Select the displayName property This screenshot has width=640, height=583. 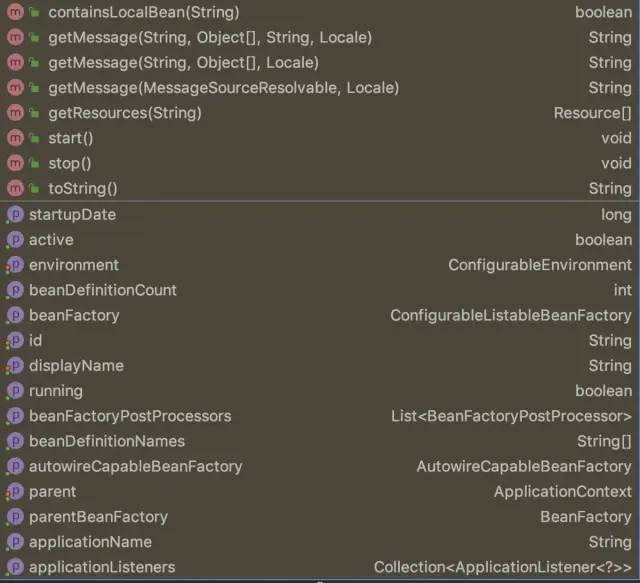pyautogui.click(x=76, y=366)
